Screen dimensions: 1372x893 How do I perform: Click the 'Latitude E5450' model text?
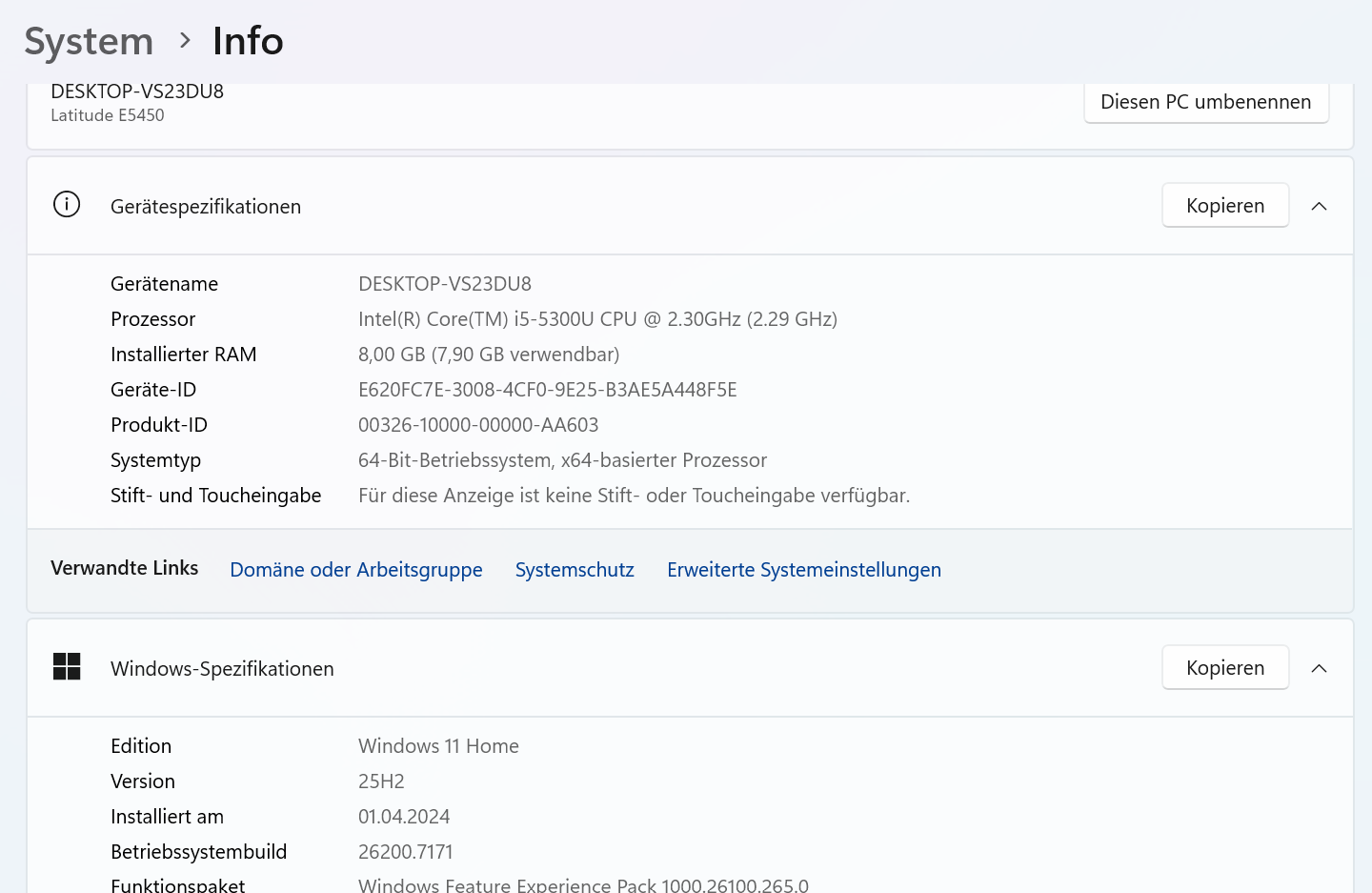pyautogui.click(x=108, y=115)
